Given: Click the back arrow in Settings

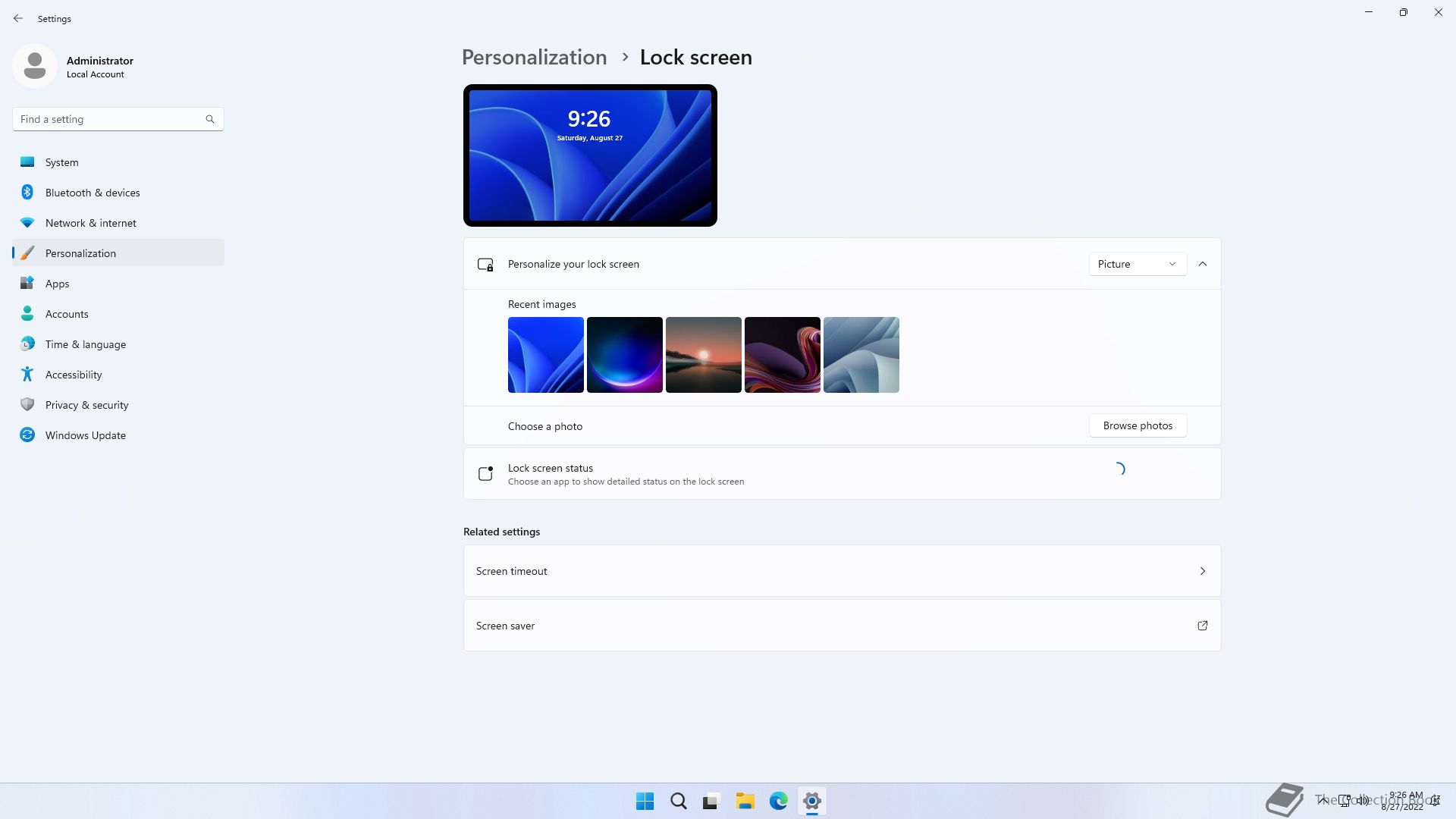Looking at the screenshot, I should tap(18, 18).
